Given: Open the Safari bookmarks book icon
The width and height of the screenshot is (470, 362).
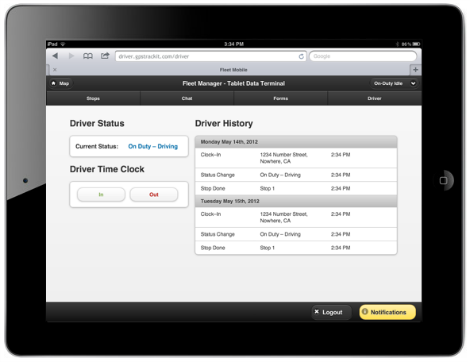Looking at the screenshot, I should (88, 56).
